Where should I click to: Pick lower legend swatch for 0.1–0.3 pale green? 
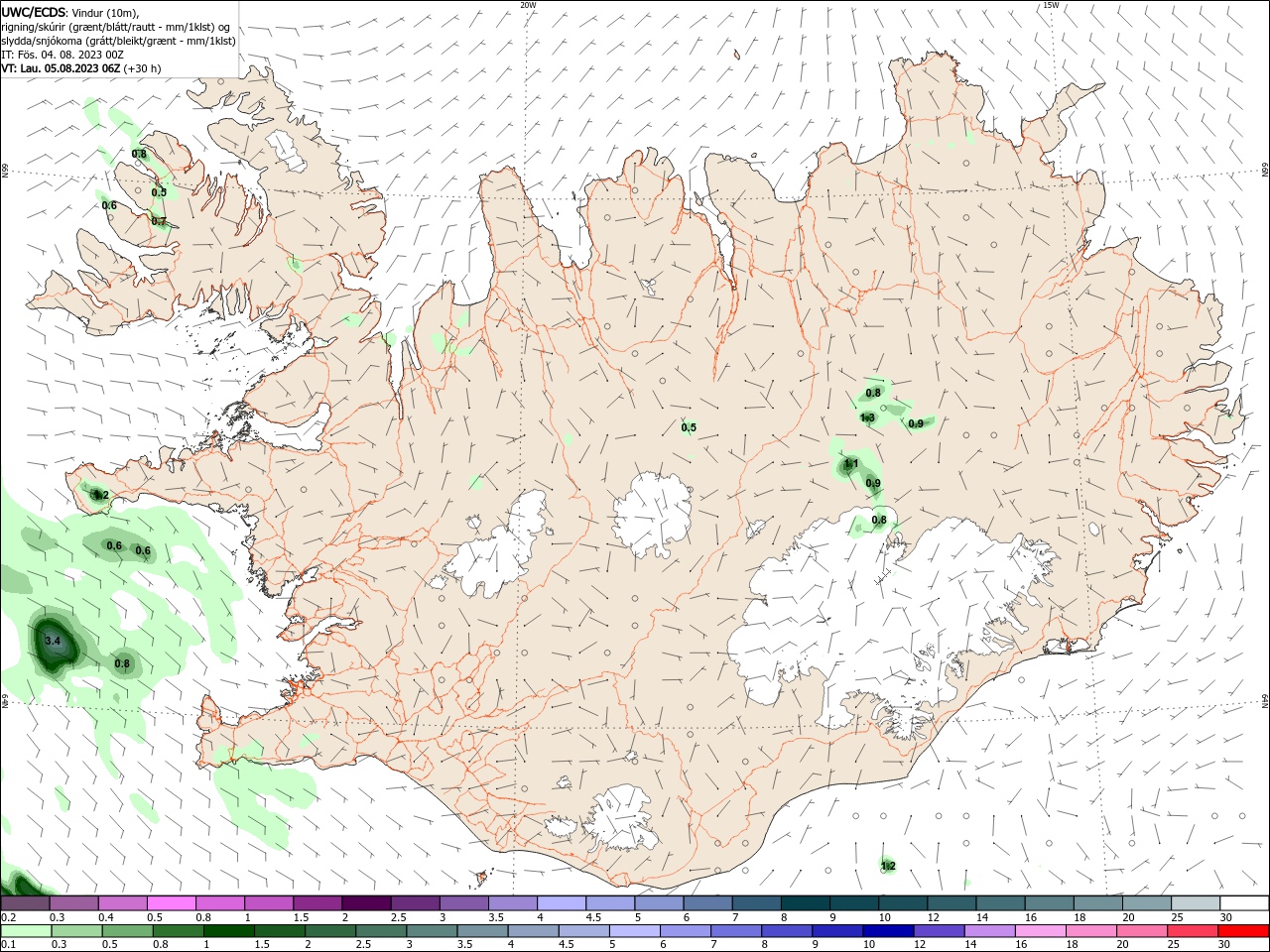[26, 930]
